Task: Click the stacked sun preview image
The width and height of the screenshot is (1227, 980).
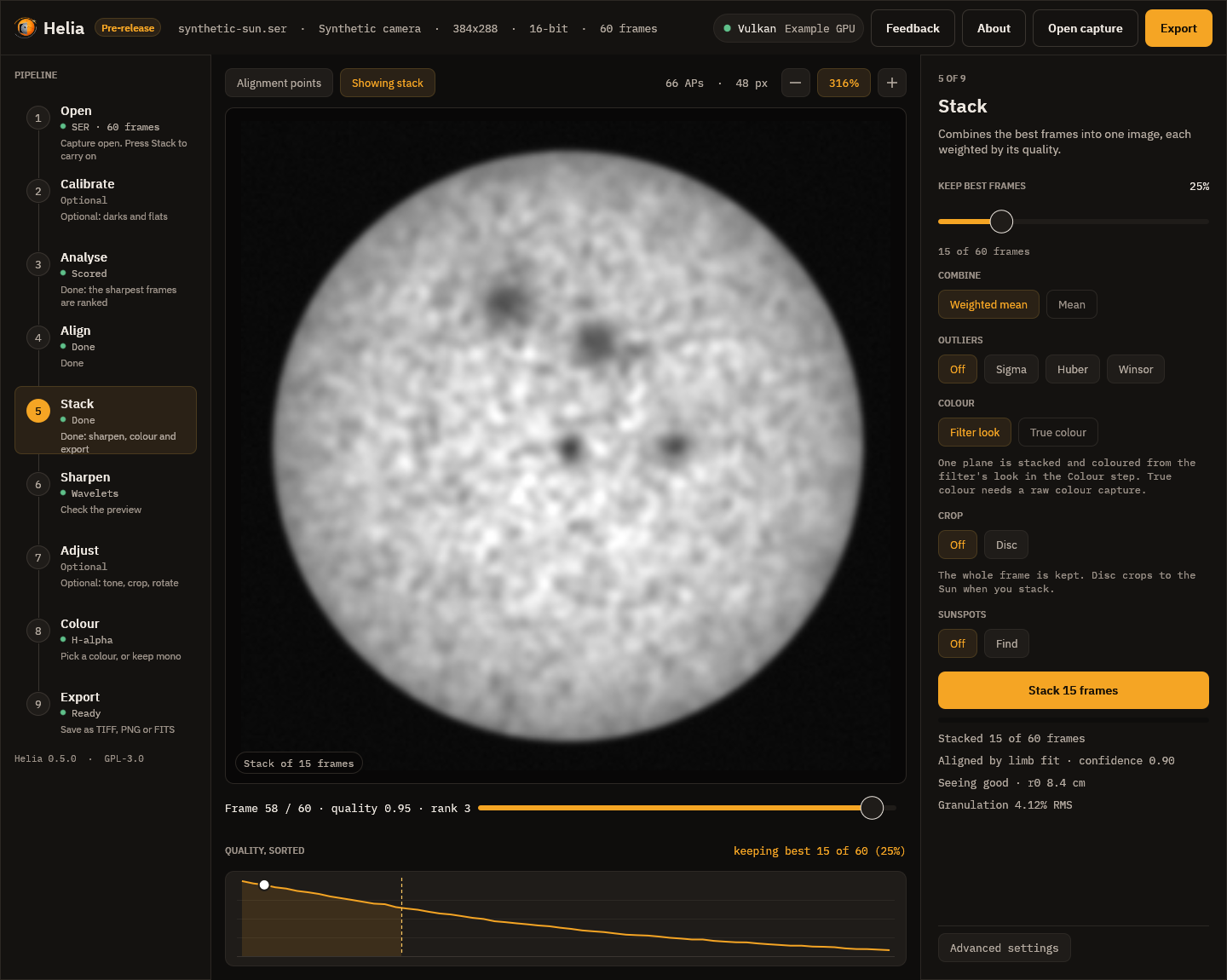Action: 566,446
